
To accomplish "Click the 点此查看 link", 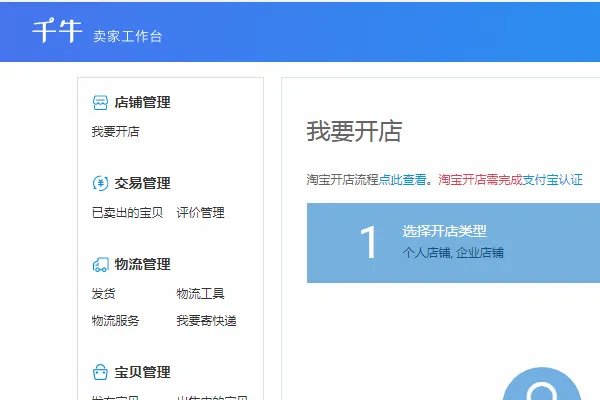I will (x=403, y=179).
